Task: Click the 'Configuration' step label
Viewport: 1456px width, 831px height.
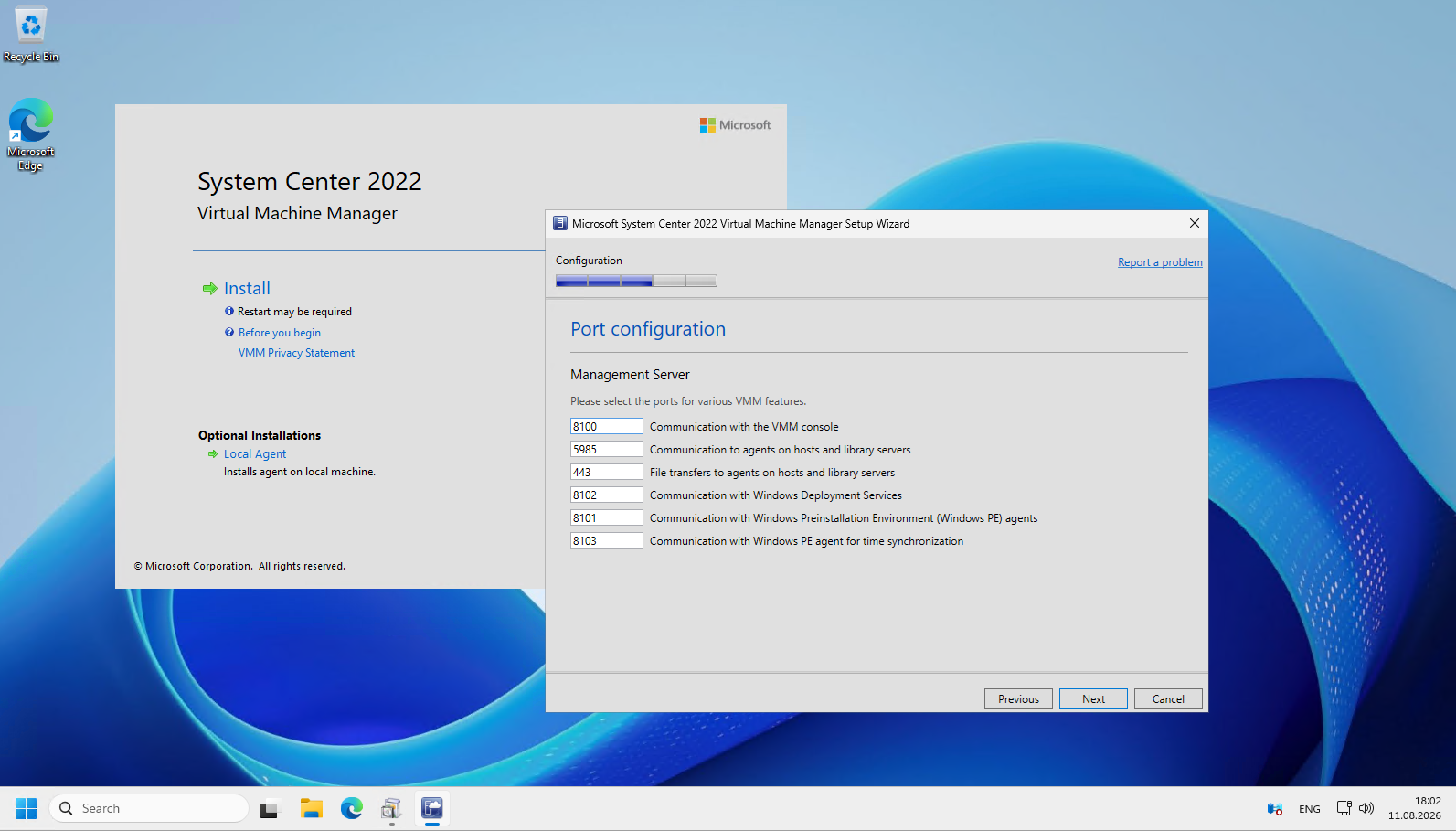Action: click(589, 261)
